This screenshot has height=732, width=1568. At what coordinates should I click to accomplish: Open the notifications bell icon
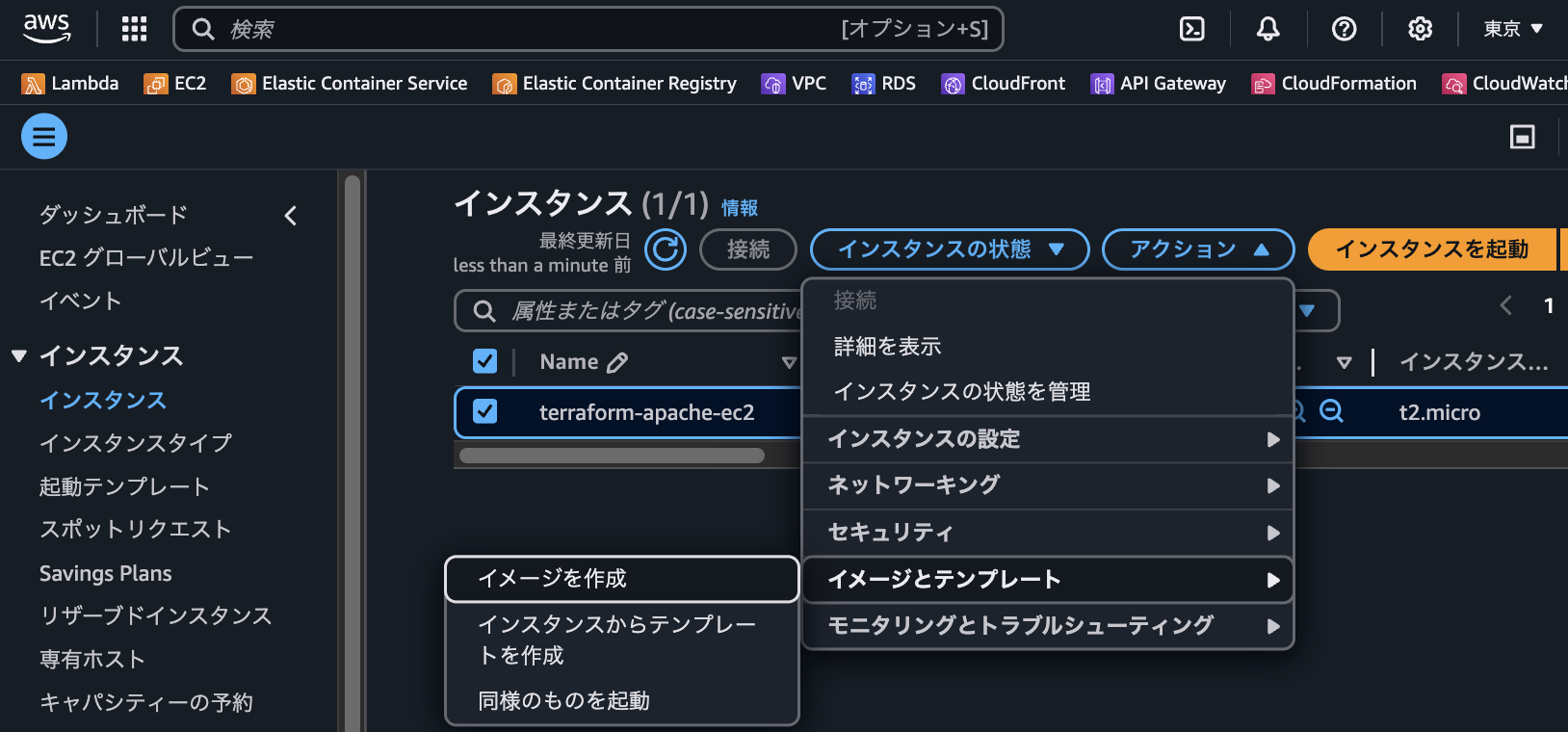[1267, 29]
